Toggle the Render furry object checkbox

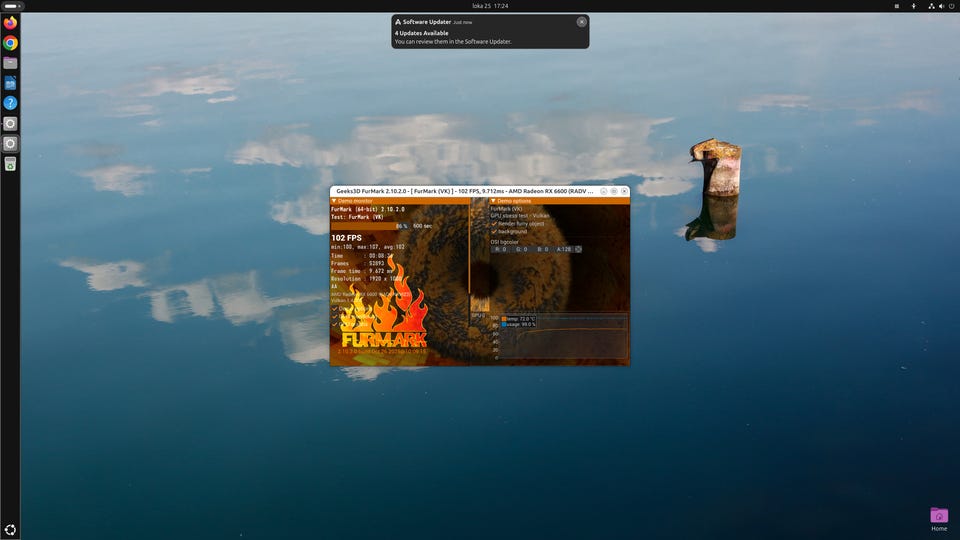pos(494,223)
